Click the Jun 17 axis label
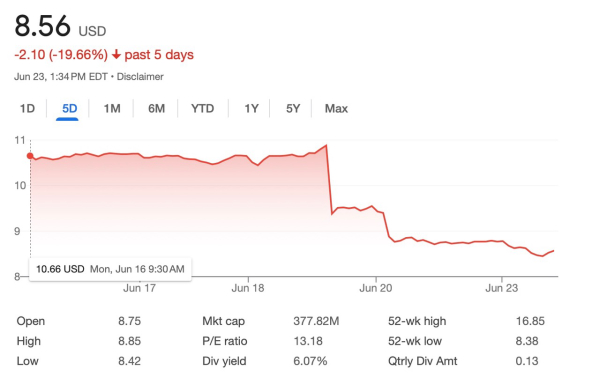This screenshot has height=385, width=600. [139, 288]
